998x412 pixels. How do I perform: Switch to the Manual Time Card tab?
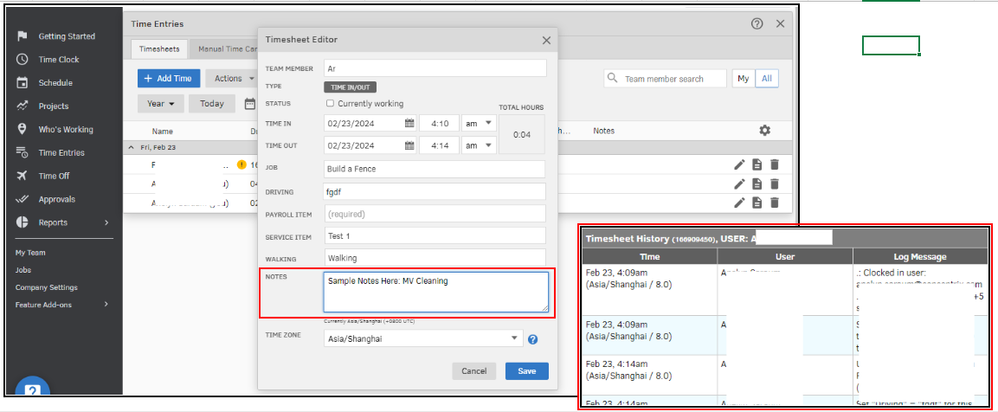(227, 48)
